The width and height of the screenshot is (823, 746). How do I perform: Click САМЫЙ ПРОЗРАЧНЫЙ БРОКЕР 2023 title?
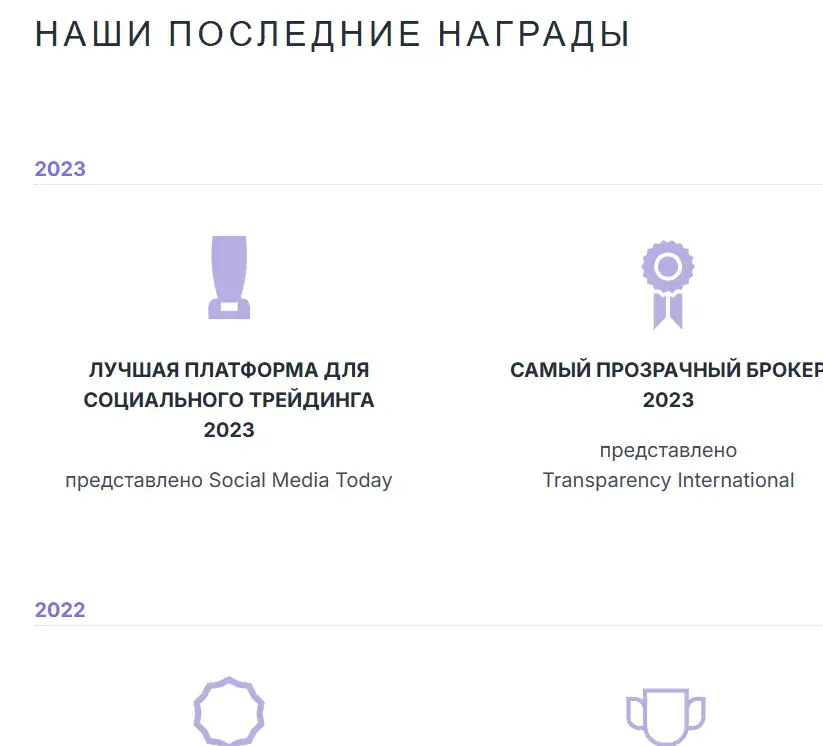(x=667, y=385)
